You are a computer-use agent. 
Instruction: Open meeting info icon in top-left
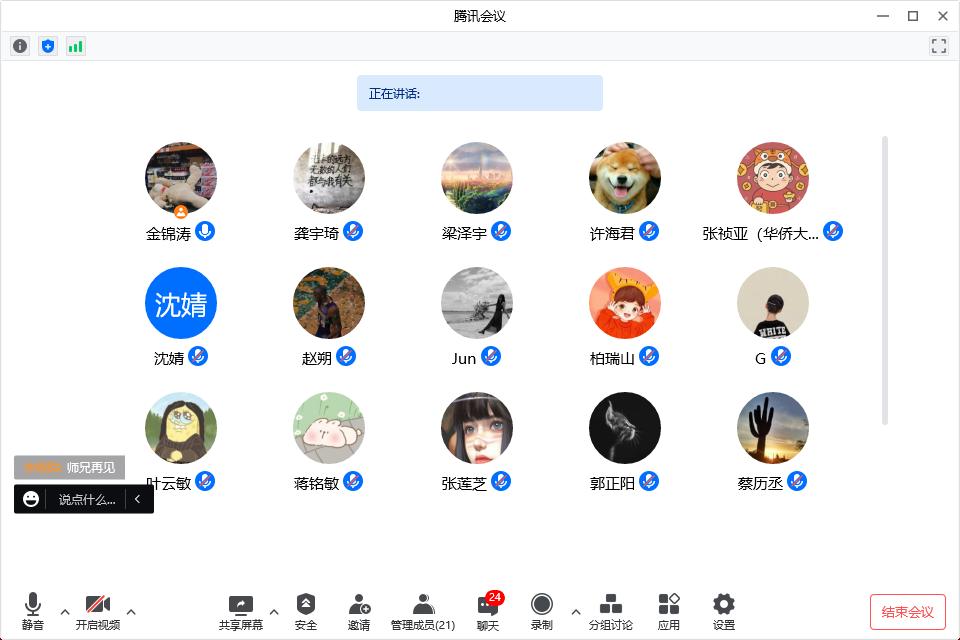pos(20,46)
